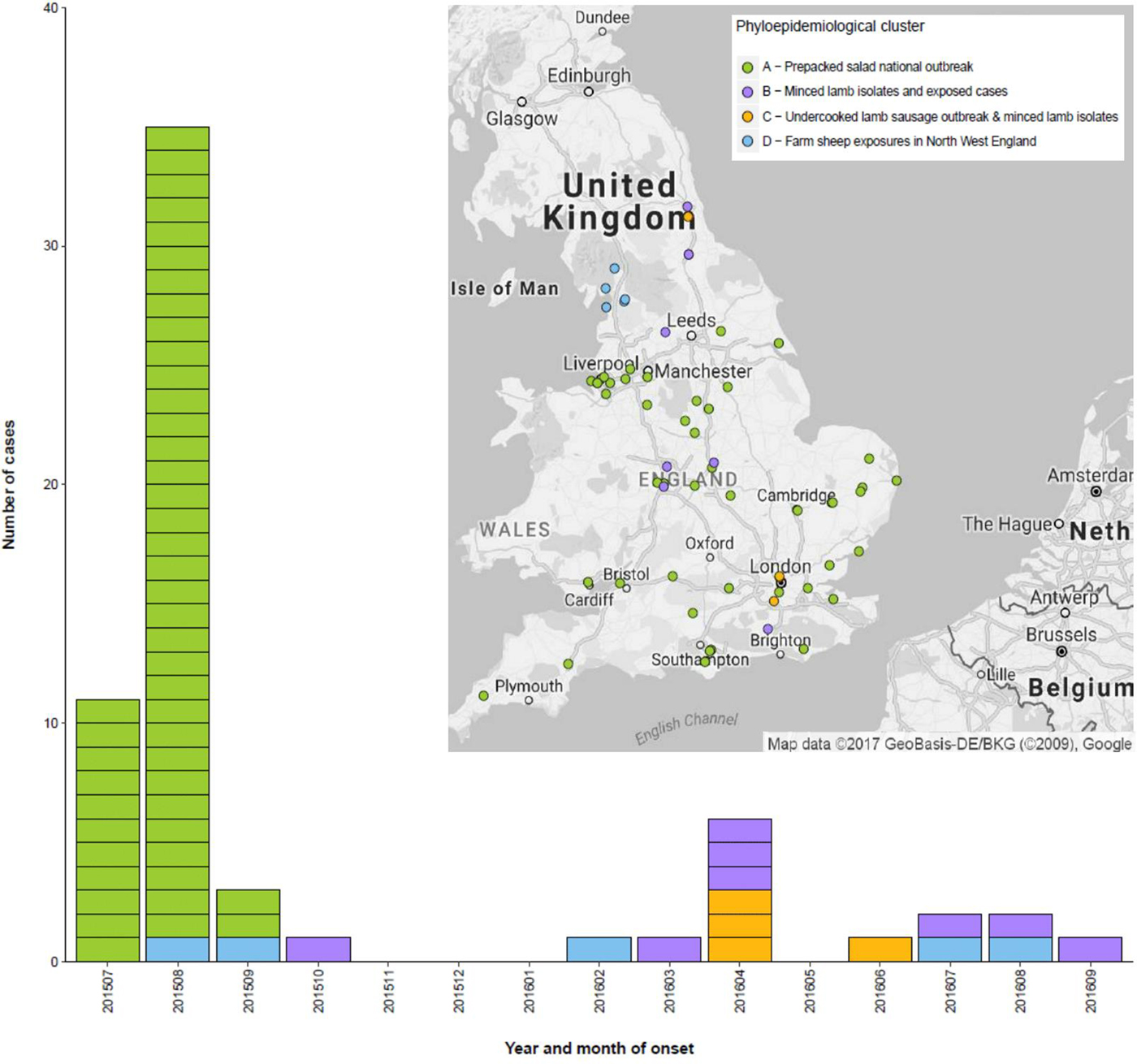The width and height of the screenshot is (1137, 1064).
Task: Click the 'Year and month of onset' axis title
Action: [599, 1049]
